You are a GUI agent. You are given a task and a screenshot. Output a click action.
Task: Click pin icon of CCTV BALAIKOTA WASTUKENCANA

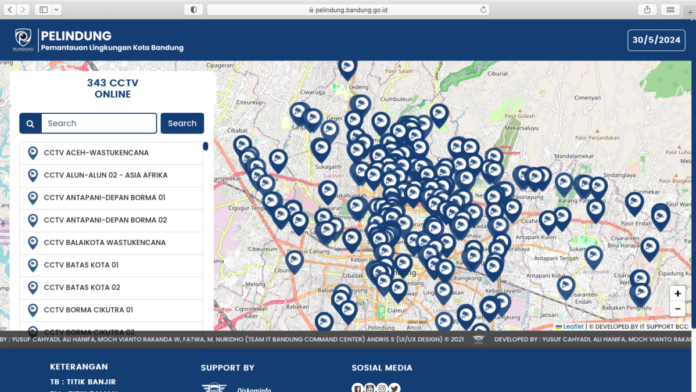(32, 243)
